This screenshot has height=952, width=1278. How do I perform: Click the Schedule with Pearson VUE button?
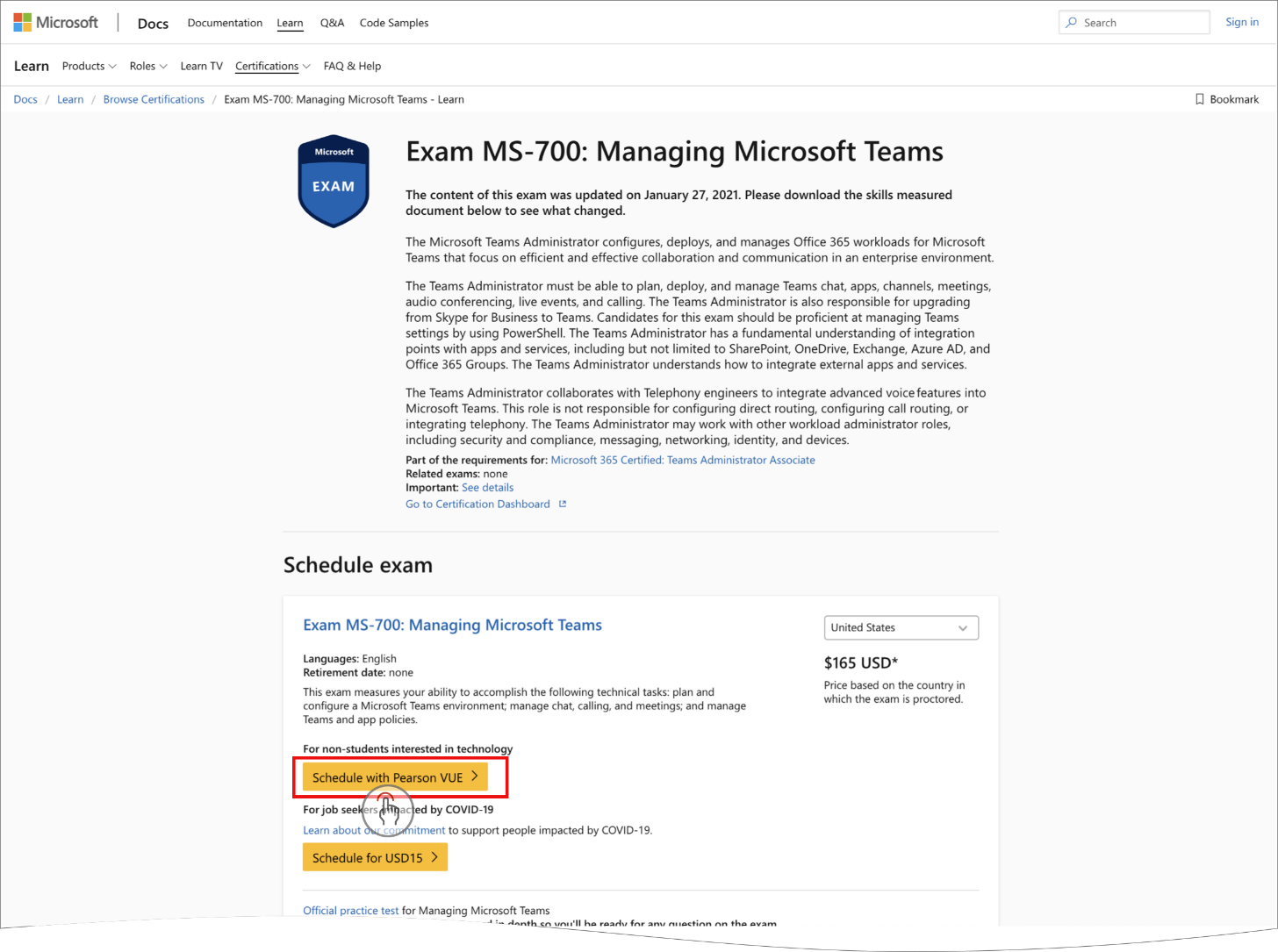point(395,777)
